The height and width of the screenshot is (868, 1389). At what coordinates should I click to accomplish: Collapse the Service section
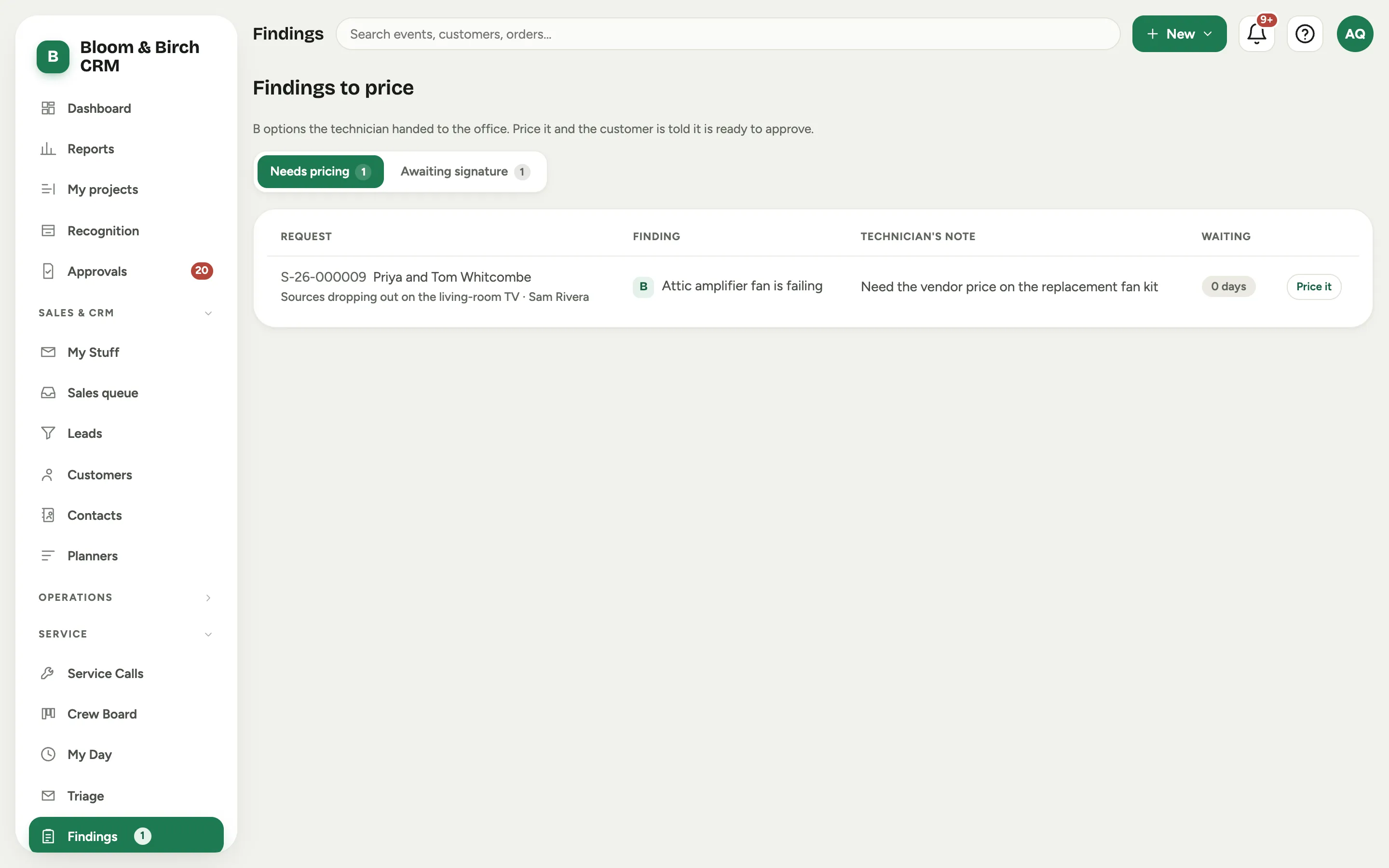pyautogui.click(x=126, y=634)
